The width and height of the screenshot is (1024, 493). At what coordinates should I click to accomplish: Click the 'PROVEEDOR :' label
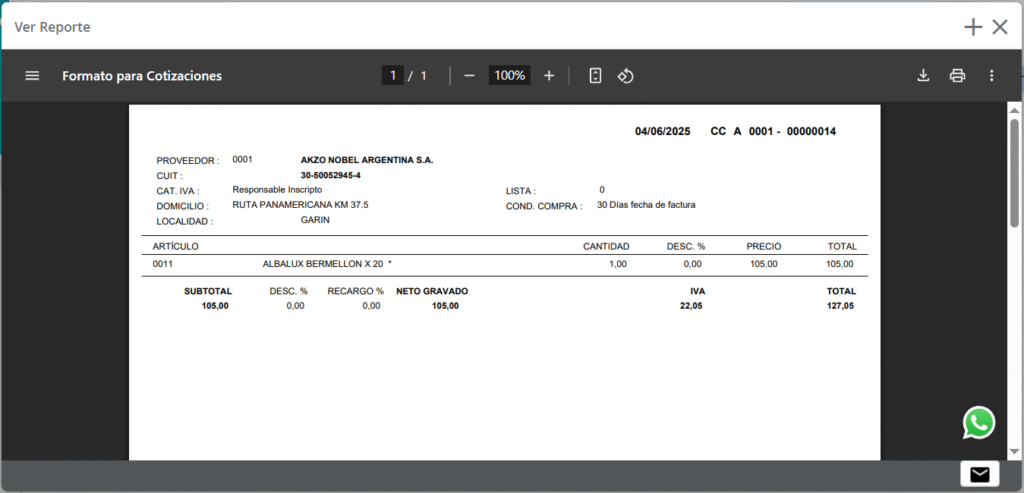[x=188, y=161]
